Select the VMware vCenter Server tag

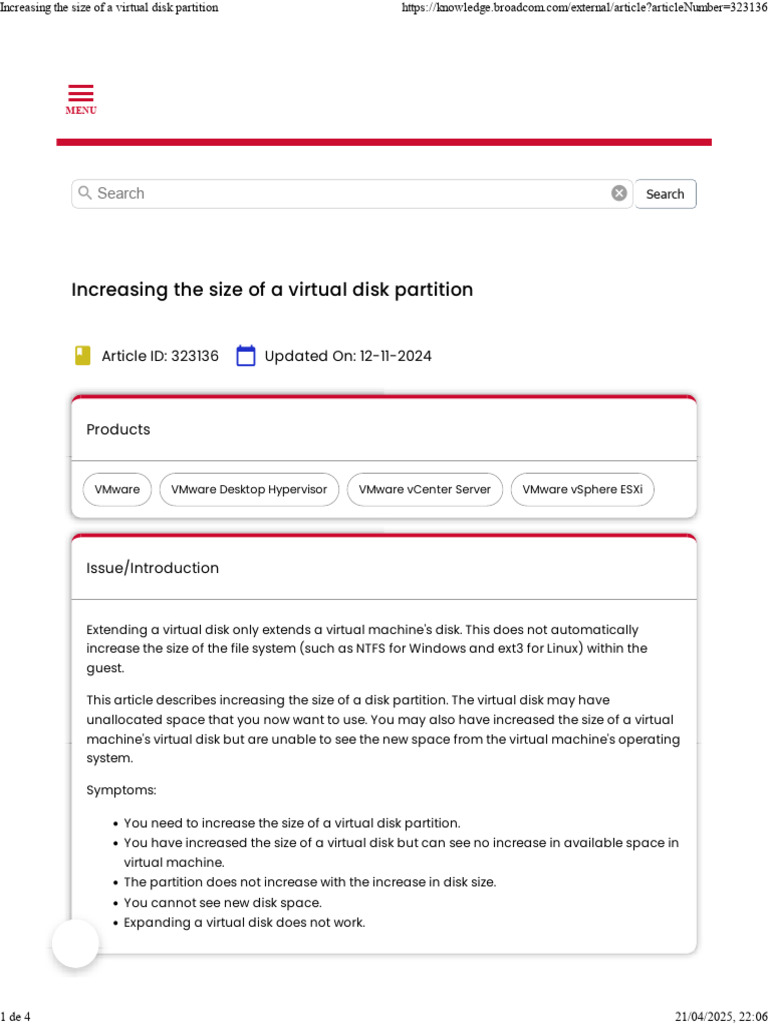424,489
